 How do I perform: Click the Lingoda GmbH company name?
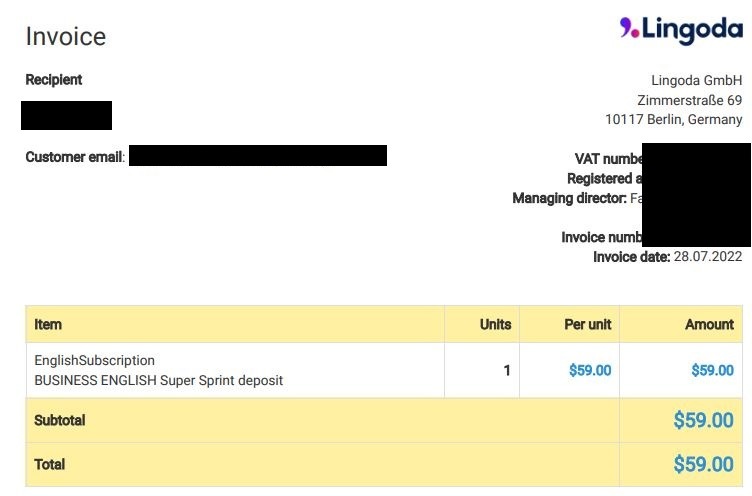[x=696, y=80]
